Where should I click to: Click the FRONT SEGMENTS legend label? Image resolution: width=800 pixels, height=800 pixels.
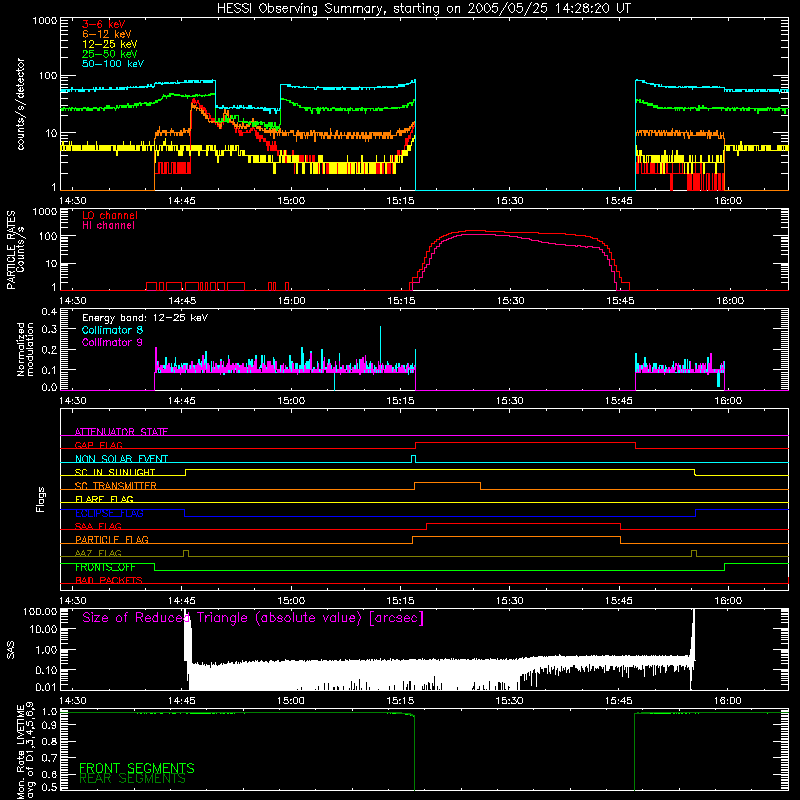tap(137, 768)
